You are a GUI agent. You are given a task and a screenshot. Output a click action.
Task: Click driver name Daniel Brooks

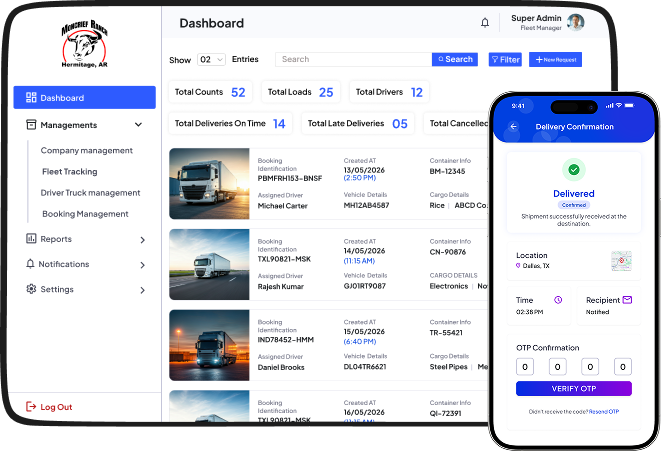click(281, 367)
